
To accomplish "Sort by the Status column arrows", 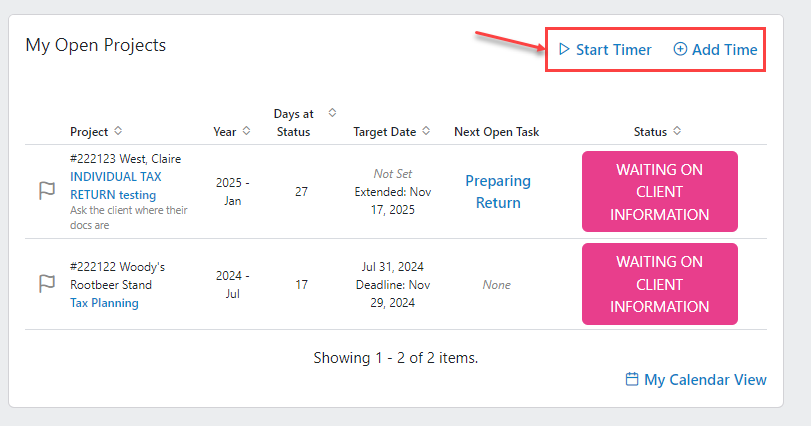I will [677, 131].
